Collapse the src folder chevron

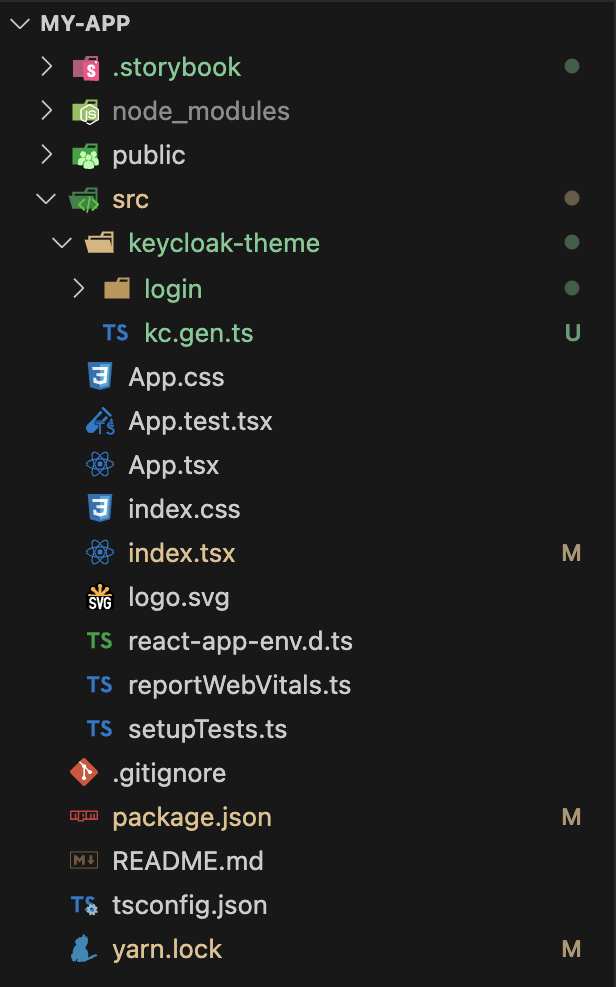pos(46,199)
